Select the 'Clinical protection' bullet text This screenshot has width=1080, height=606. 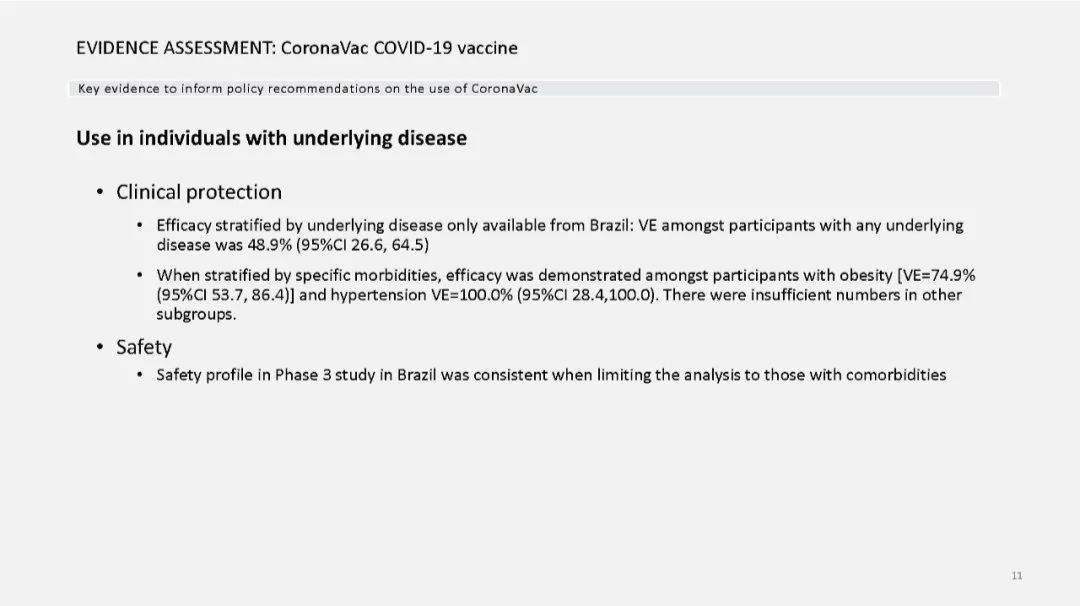198,192
